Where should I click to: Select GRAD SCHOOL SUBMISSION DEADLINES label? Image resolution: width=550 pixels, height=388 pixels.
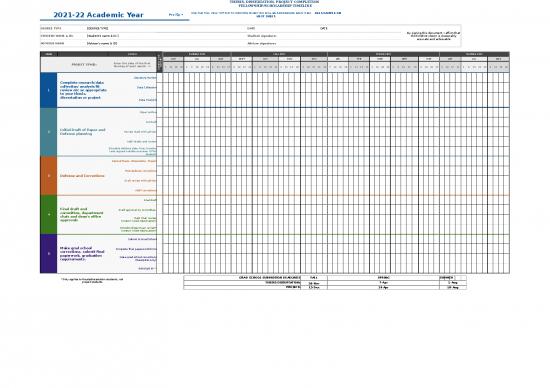pyautogui.click(x=269, y=277)
